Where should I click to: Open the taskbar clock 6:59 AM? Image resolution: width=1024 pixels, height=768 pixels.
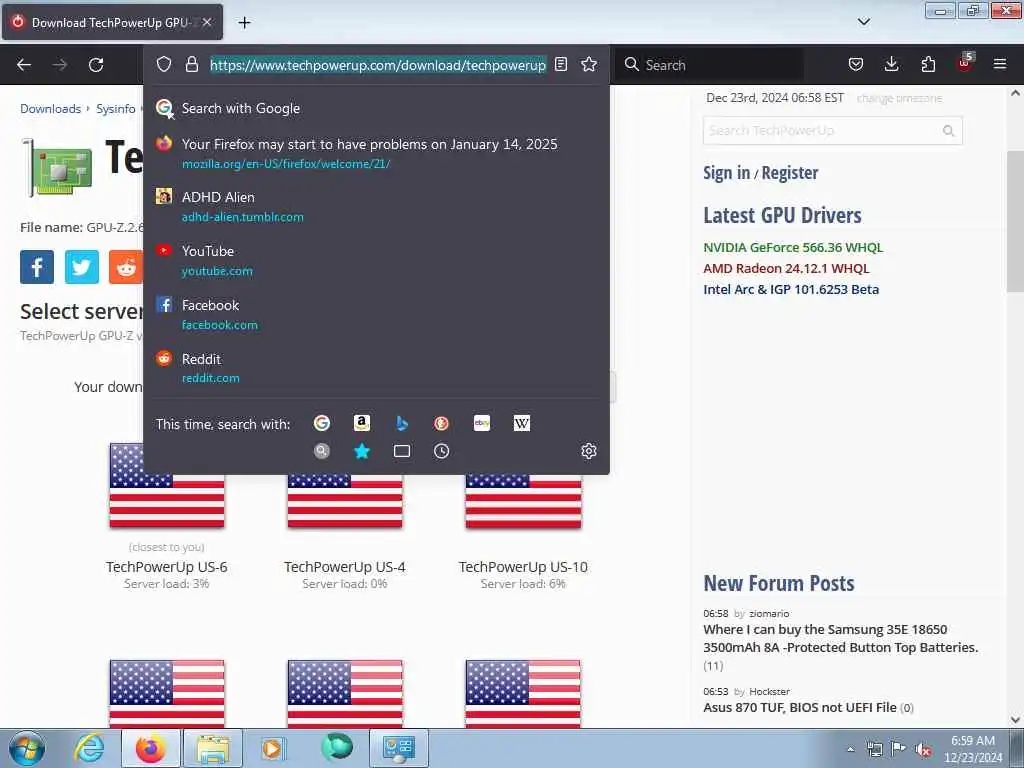coord(973,749)
